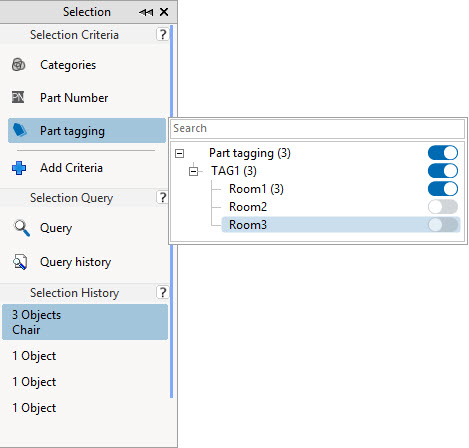Click the Selection History section header
This screenshot has height=448, width=469.
(x=74, y=293)
